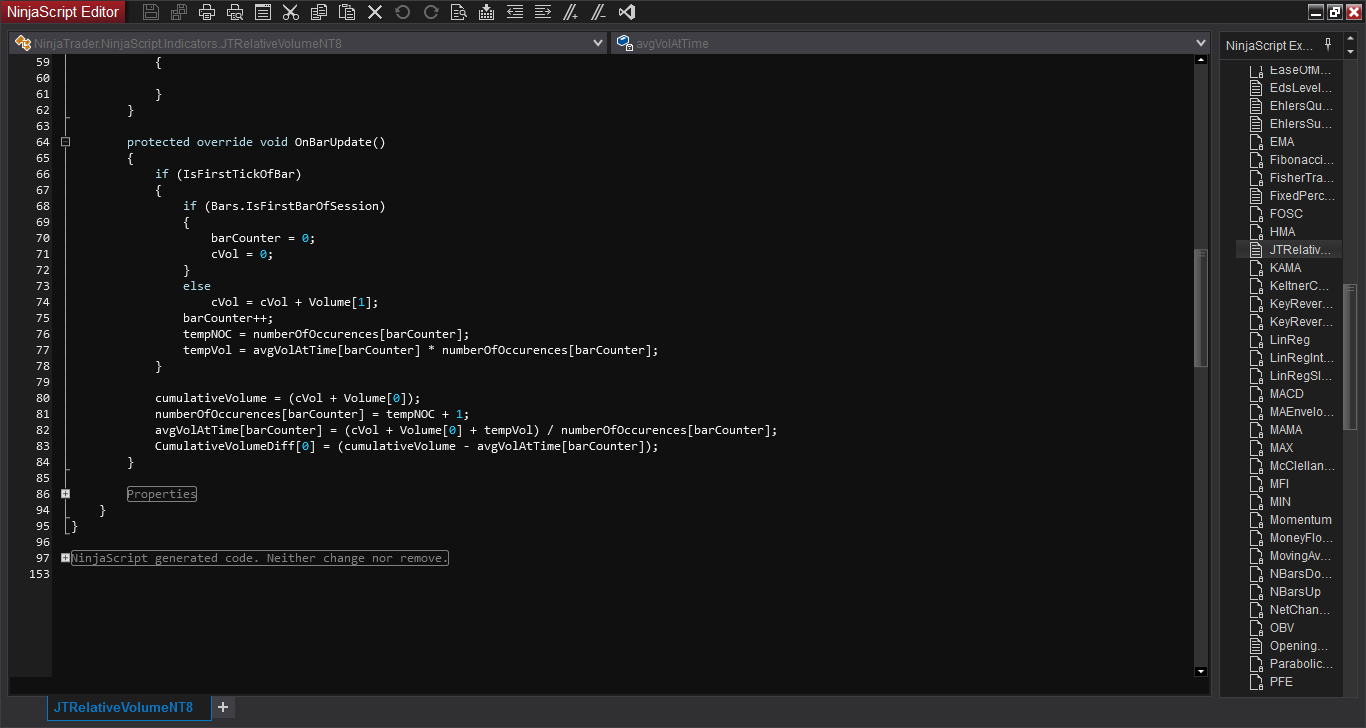Click the editor scrollbar up arrow

coord(1201,60)
